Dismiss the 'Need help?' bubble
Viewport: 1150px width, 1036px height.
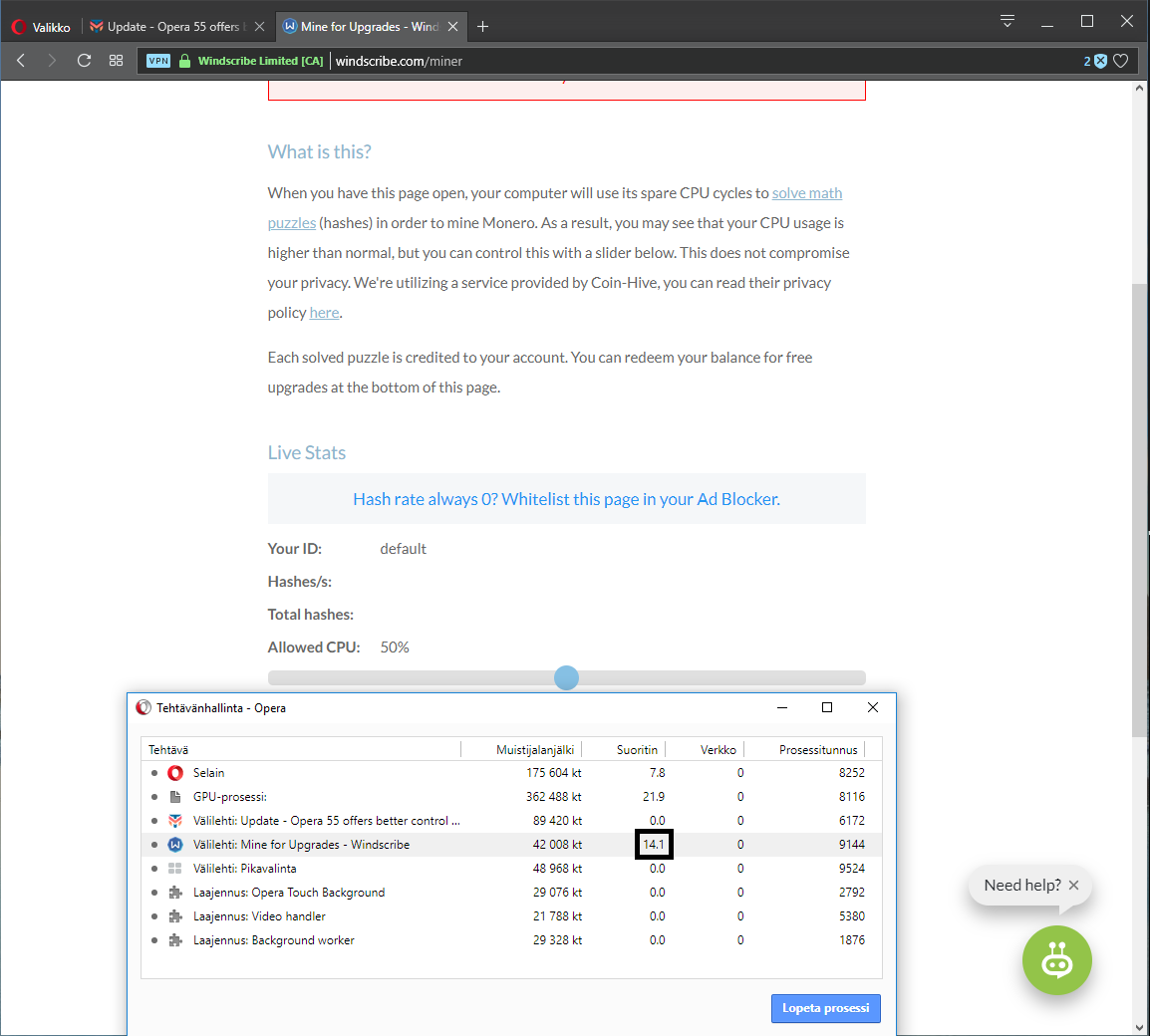tap(1073, 885)
